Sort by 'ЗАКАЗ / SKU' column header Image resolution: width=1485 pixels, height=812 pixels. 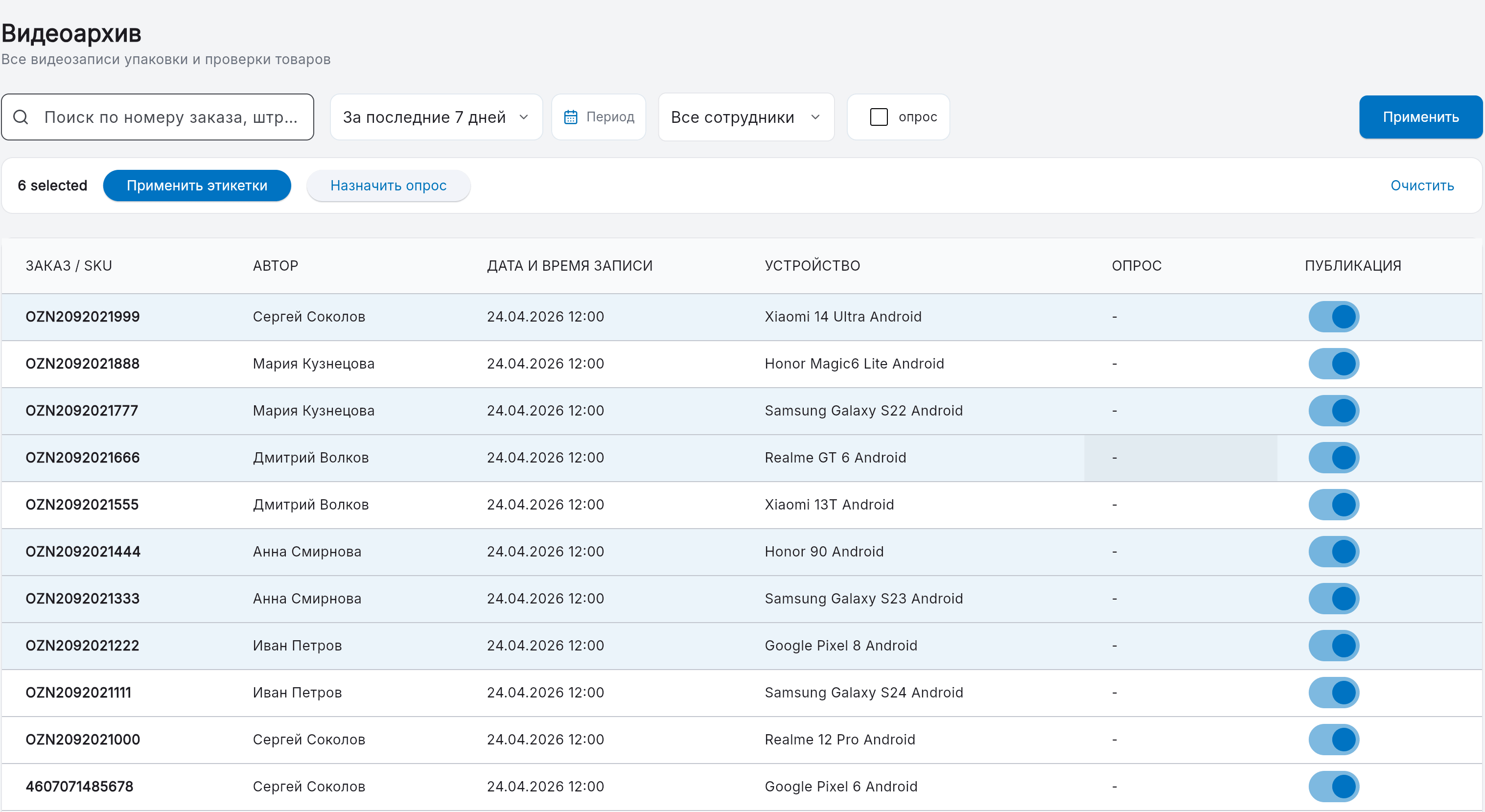click(69, 266)
